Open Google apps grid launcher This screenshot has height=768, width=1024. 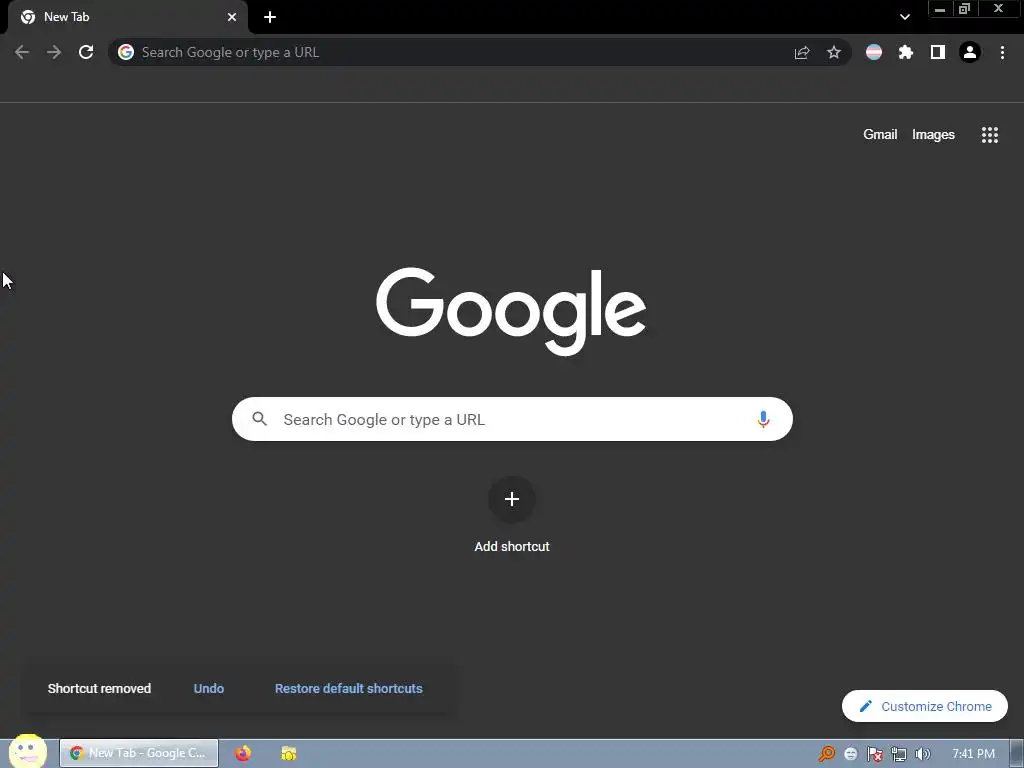tap(989, 135)
